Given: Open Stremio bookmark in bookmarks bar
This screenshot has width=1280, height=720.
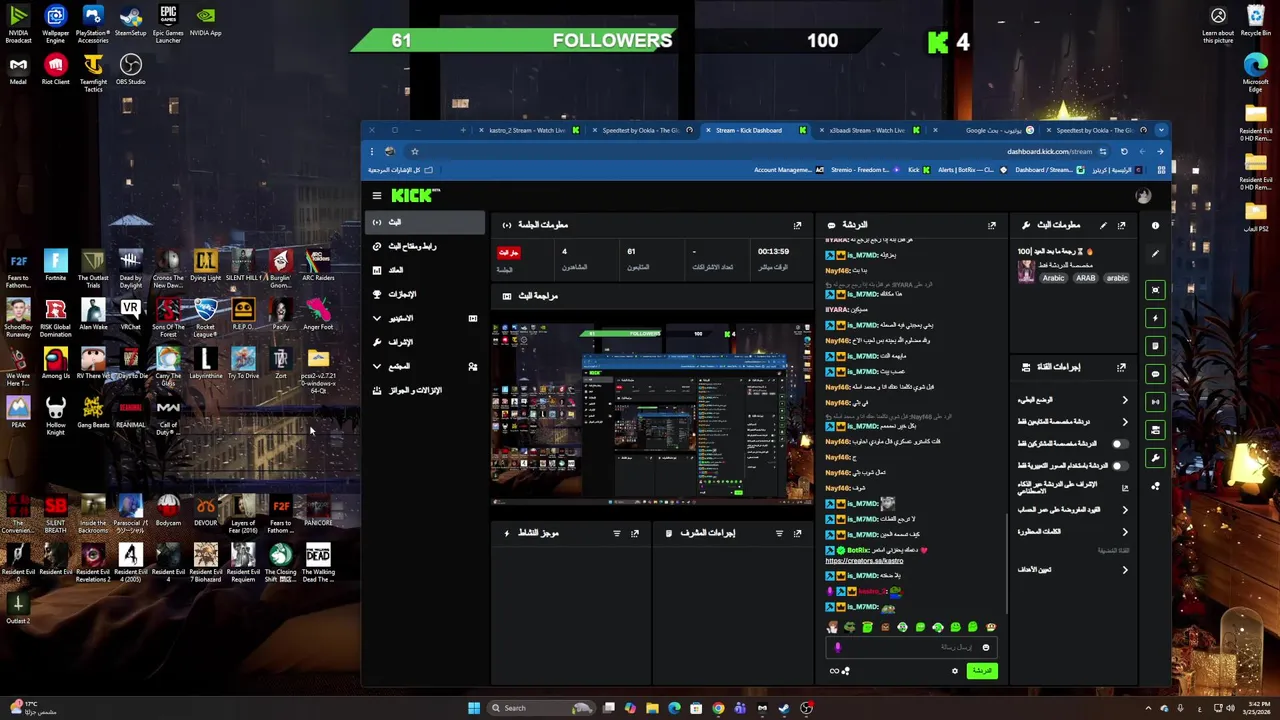Looking at the screenshot, I should click(865, 170).
